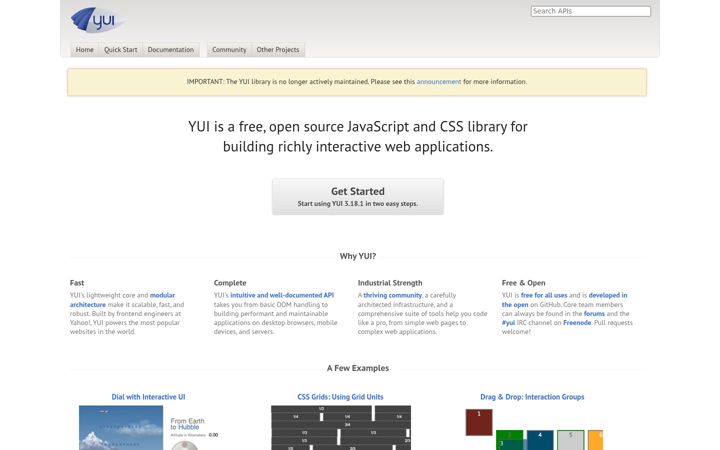The width and height of the screenshot is (720, 450).
Task: Select the gray square numbered 5
Action: 570,440
